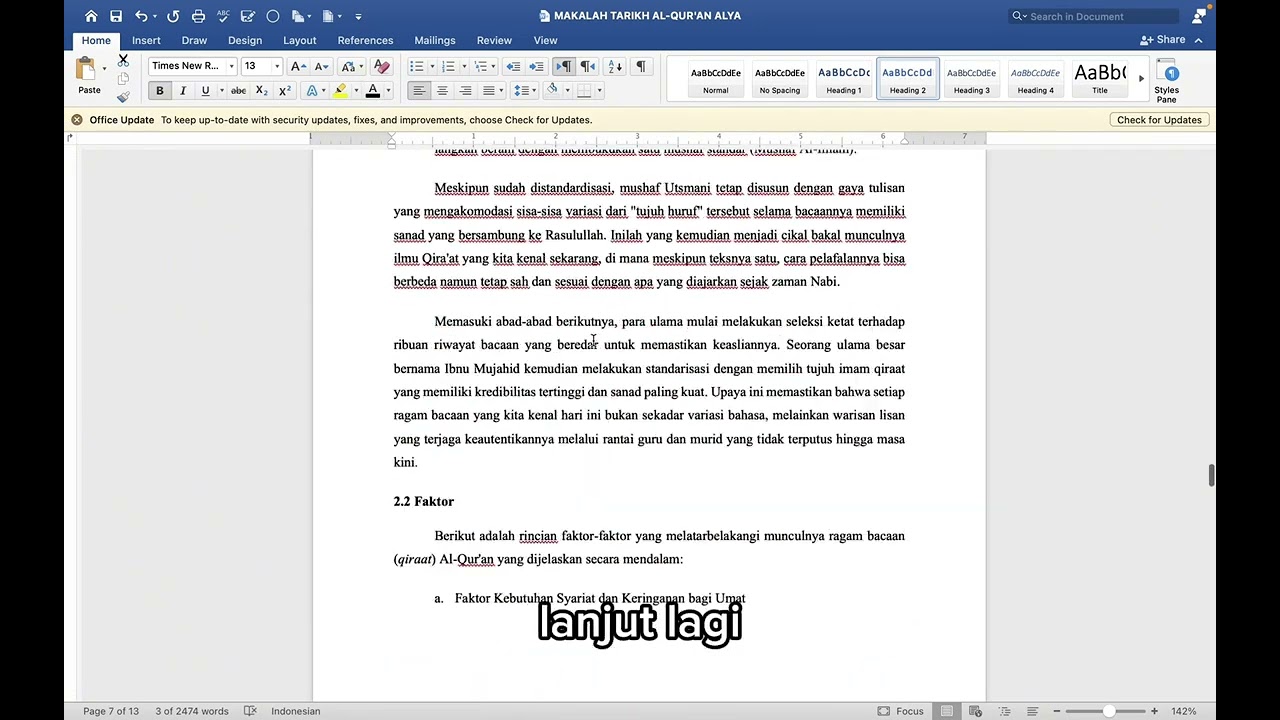Apply the yellow text highlight color
The width and height of the screenshot is (1280, 720).
[x=340, y=91]
